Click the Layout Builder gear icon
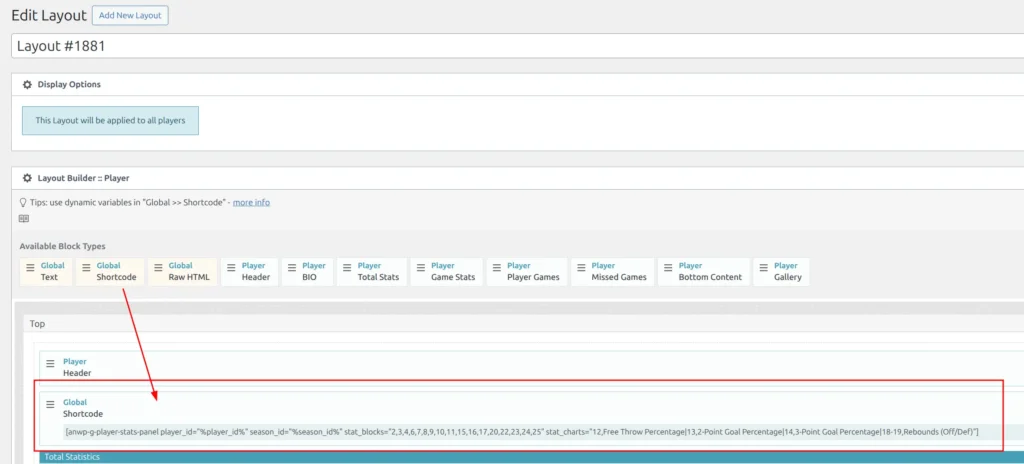Viewport: 1024px width, 464px height. point(27,178)
